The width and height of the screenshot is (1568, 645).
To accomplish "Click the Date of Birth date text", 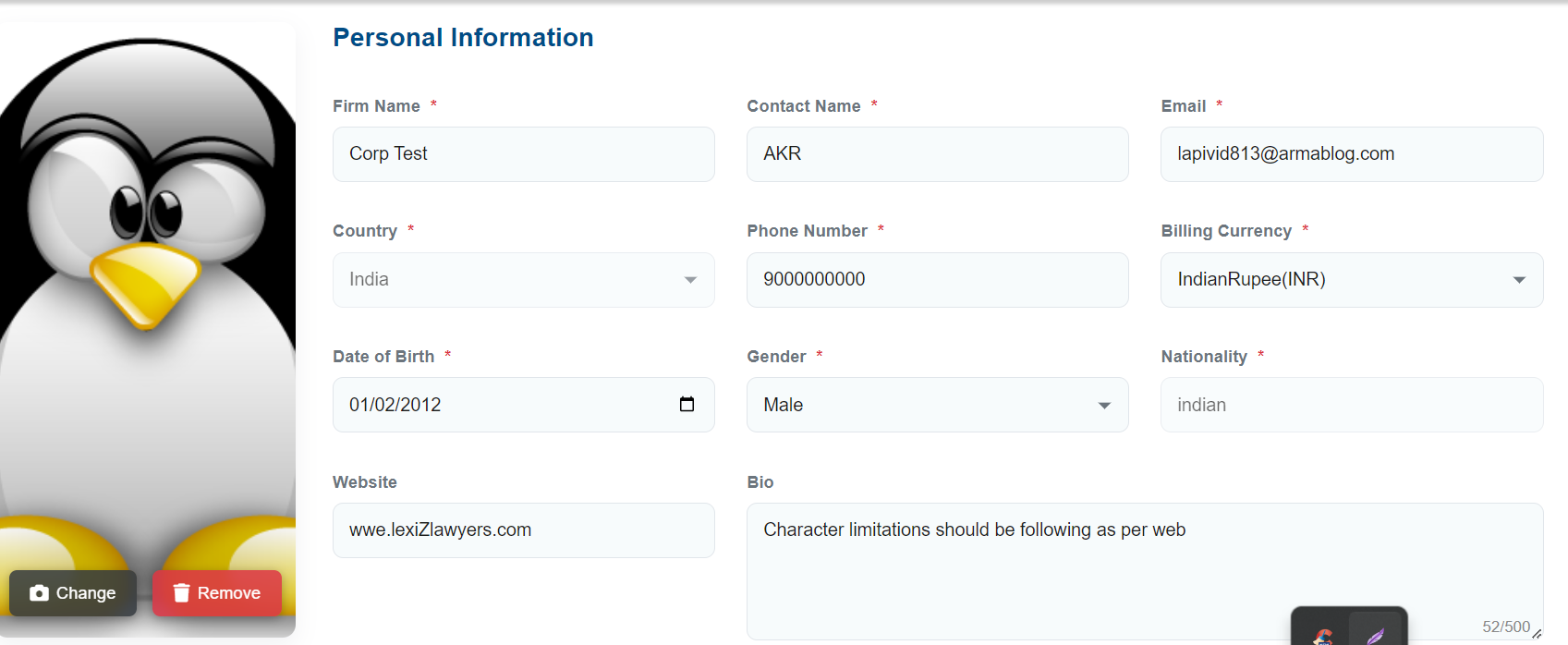I will click(x=395, y=406).
